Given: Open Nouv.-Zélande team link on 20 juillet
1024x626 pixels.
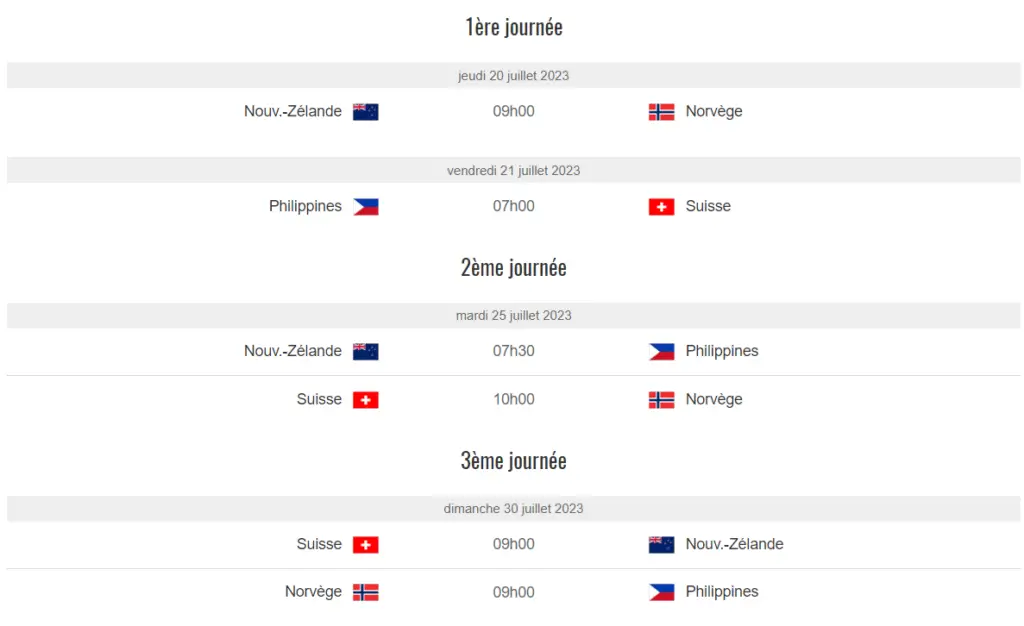Looking at the screenshot, I should (x=293, y=111).
